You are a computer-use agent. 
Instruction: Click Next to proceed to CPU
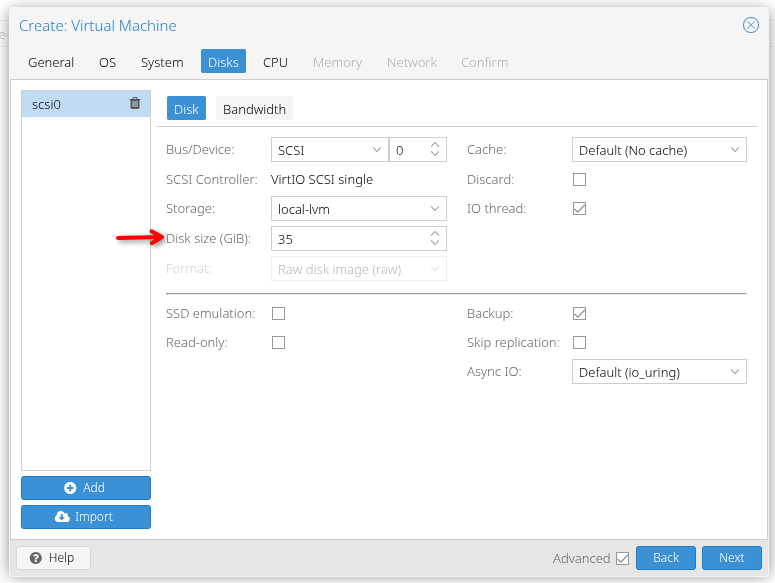point(732,558)
